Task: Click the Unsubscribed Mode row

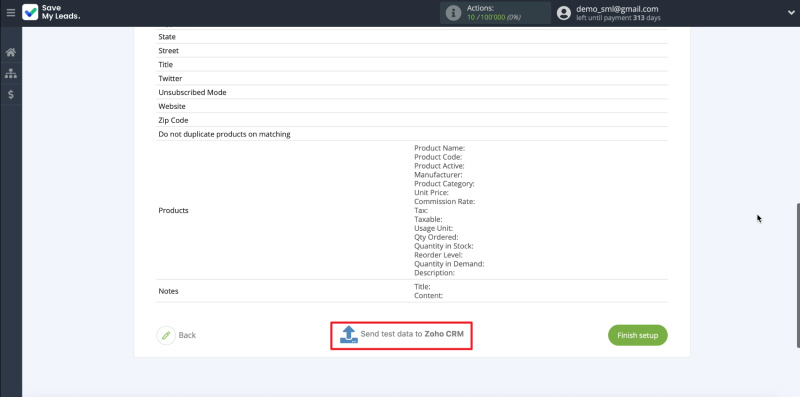Action: [x=412, y=92]
